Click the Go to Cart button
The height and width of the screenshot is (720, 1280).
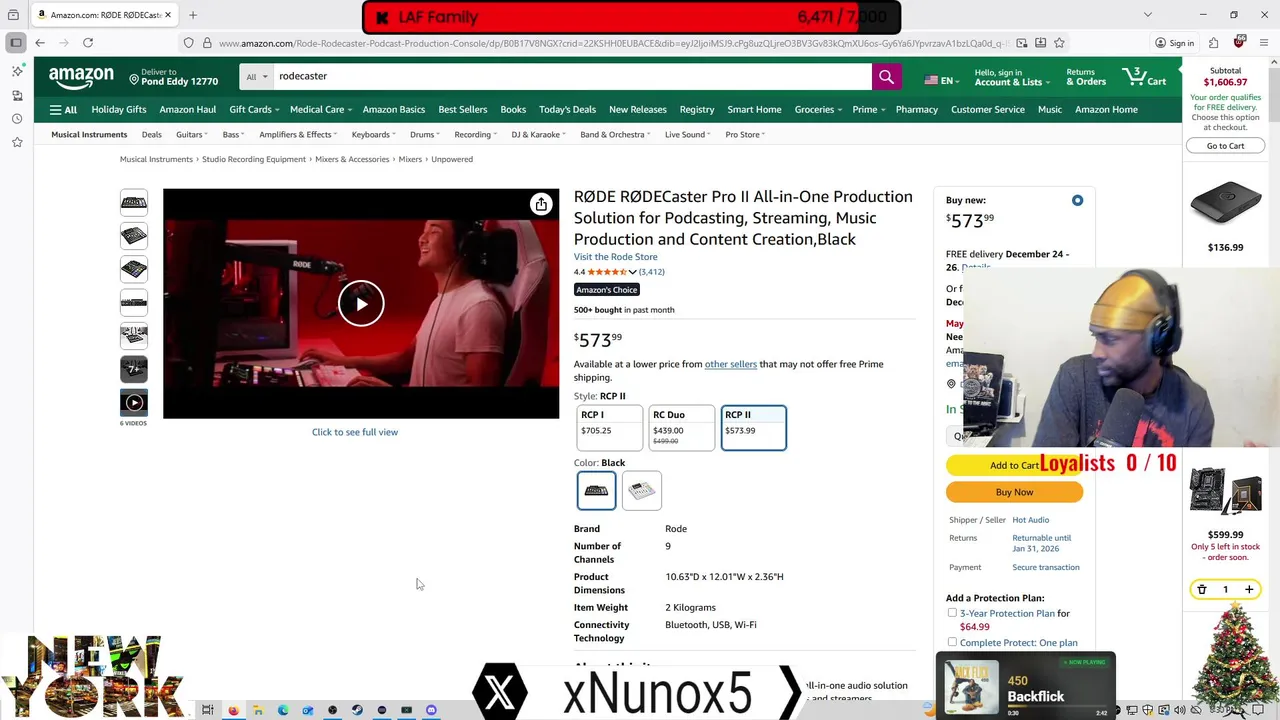[x=1225, y=146]
